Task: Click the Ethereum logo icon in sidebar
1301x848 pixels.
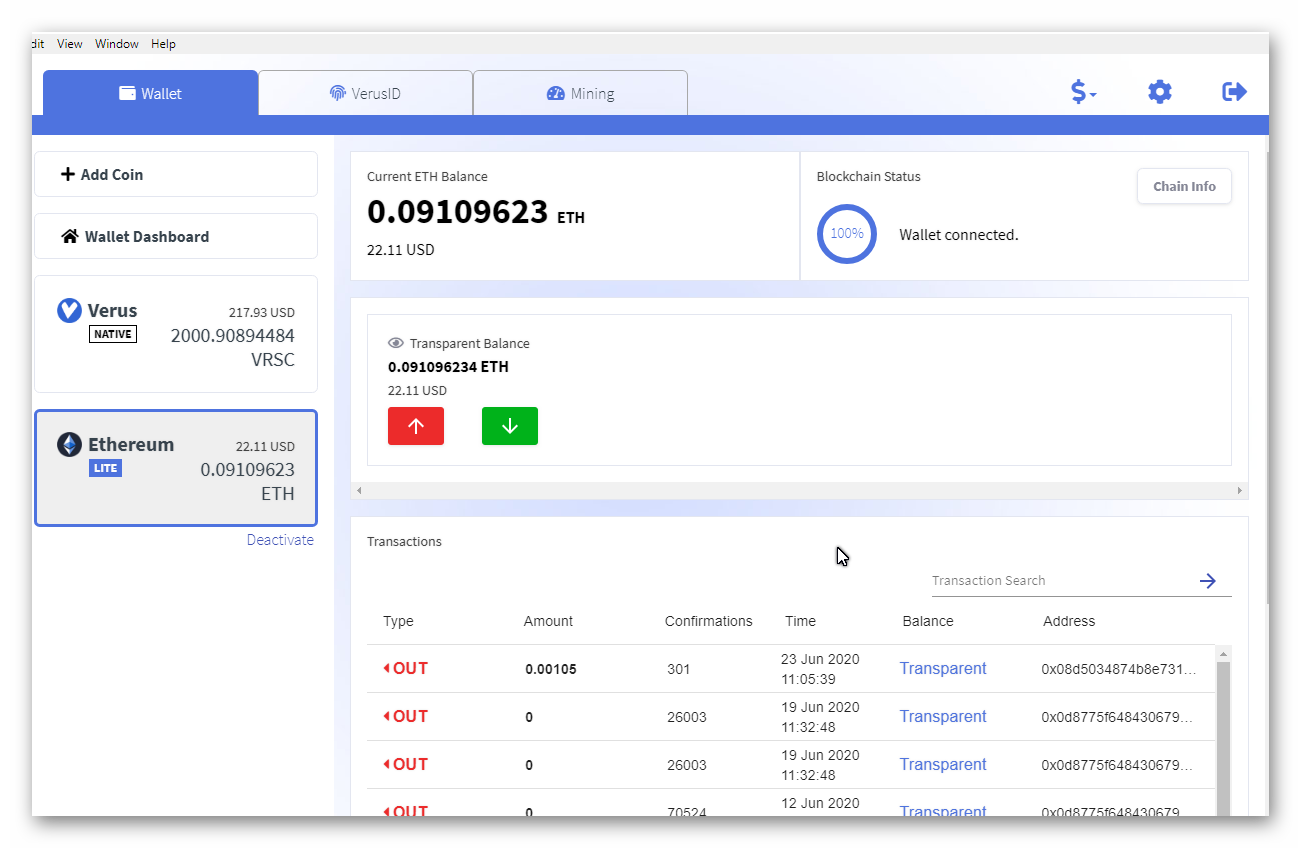Action: coord(69,444)
